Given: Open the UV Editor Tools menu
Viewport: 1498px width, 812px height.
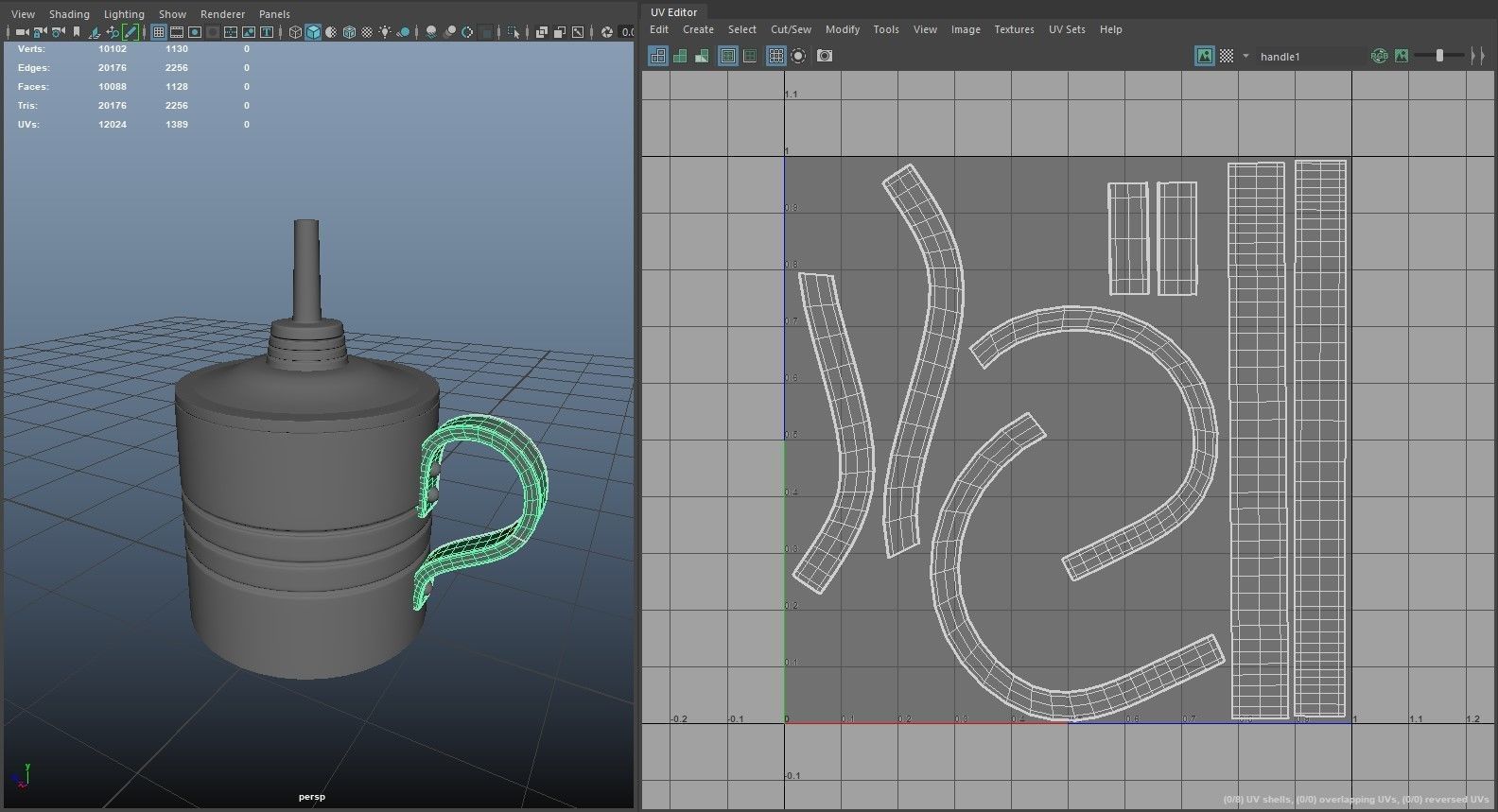Looking at the screenshot, I should tap(885, 29).
